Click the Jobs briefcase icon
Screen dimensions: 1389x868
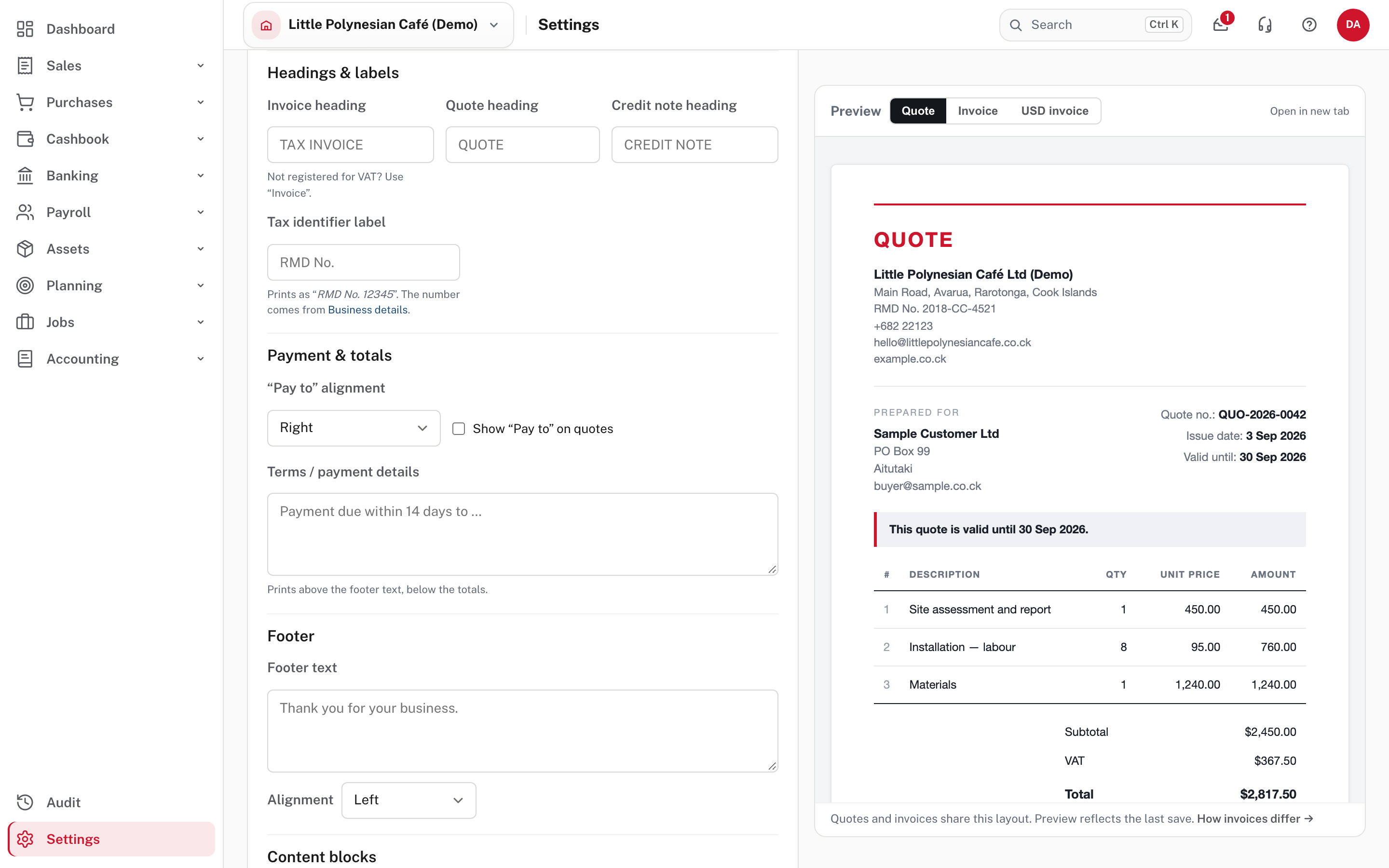[25, 322]
